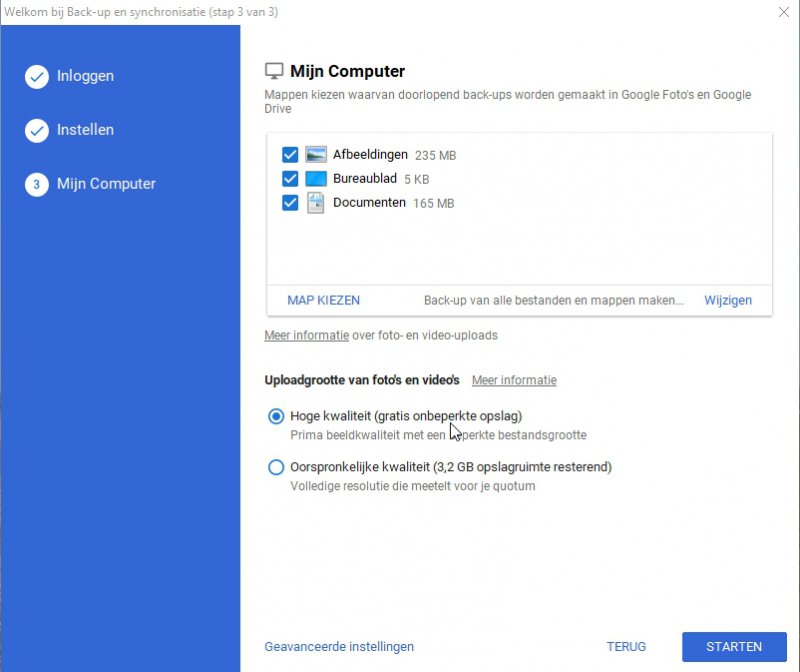The height and width of the screenshot is (672, 800).
Task: Uncheck the Afbeeldingen checkbox
Action: (x=290, y=155)
